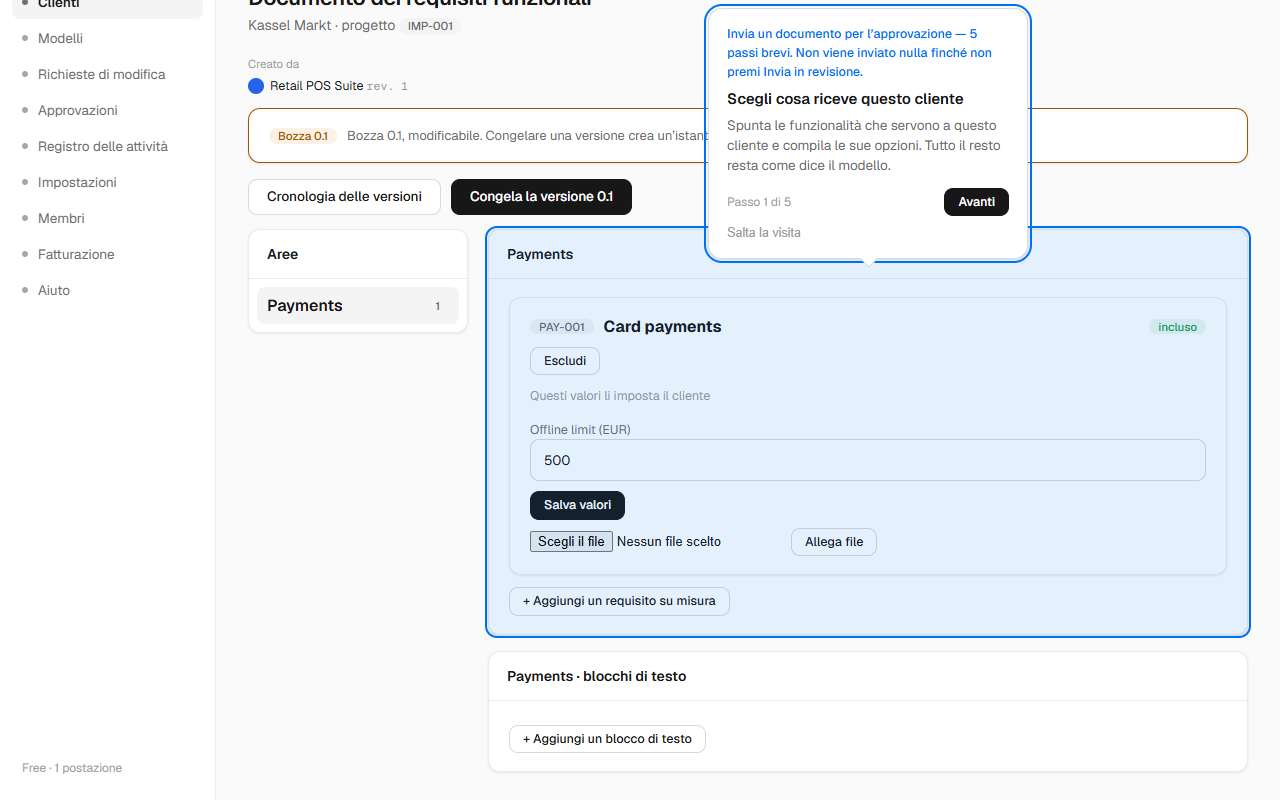Click the Allega file button
The height and width of the screenshot is (800, 1280).
(834, 542)
